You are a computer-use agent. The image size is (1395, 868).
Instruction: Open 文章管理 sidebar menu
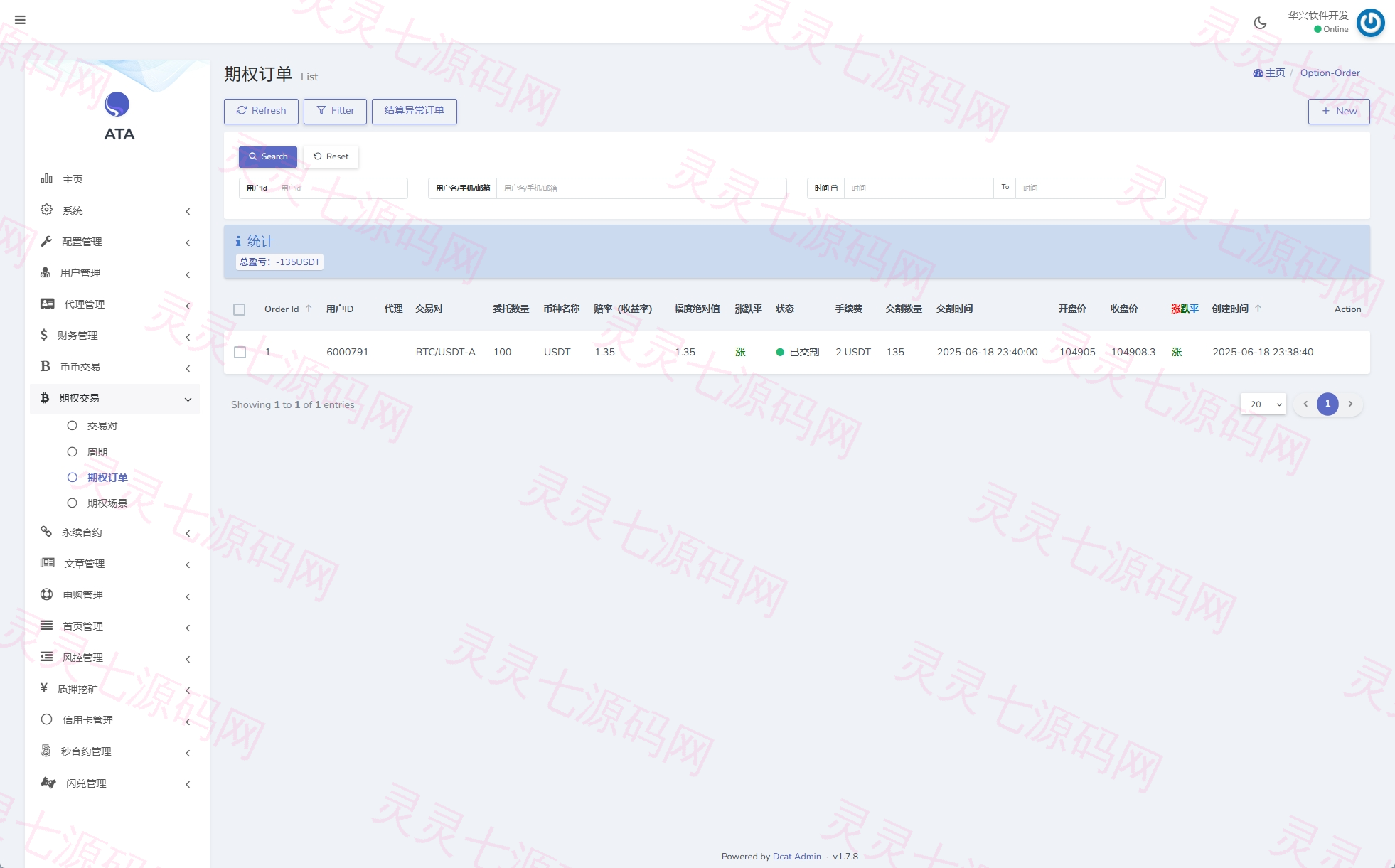click(x=114, y=564)
